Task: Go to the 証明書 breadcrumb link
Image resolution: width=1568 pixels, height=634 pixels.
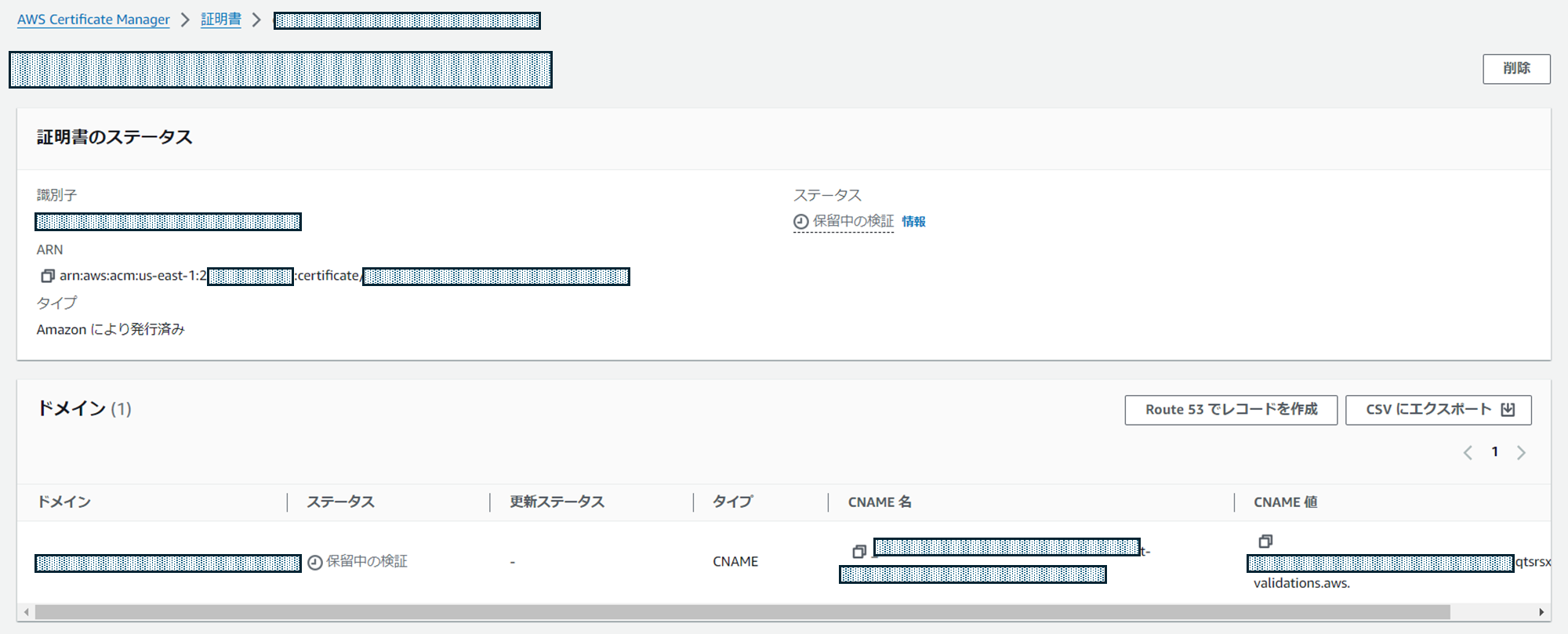Action: click(x=221, y=20)
